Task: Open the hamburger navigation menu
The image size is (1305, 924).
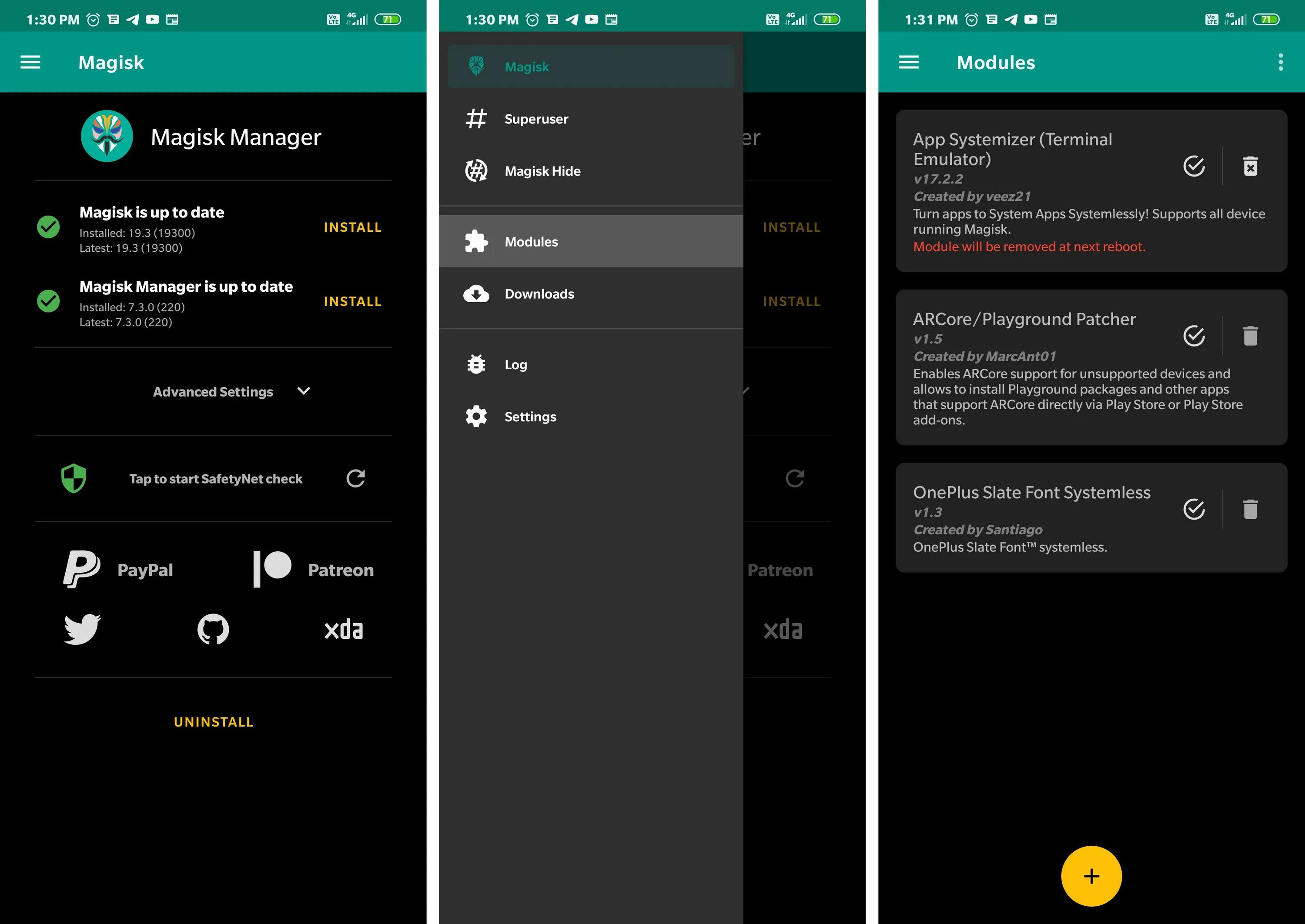Action: [33, 62]
